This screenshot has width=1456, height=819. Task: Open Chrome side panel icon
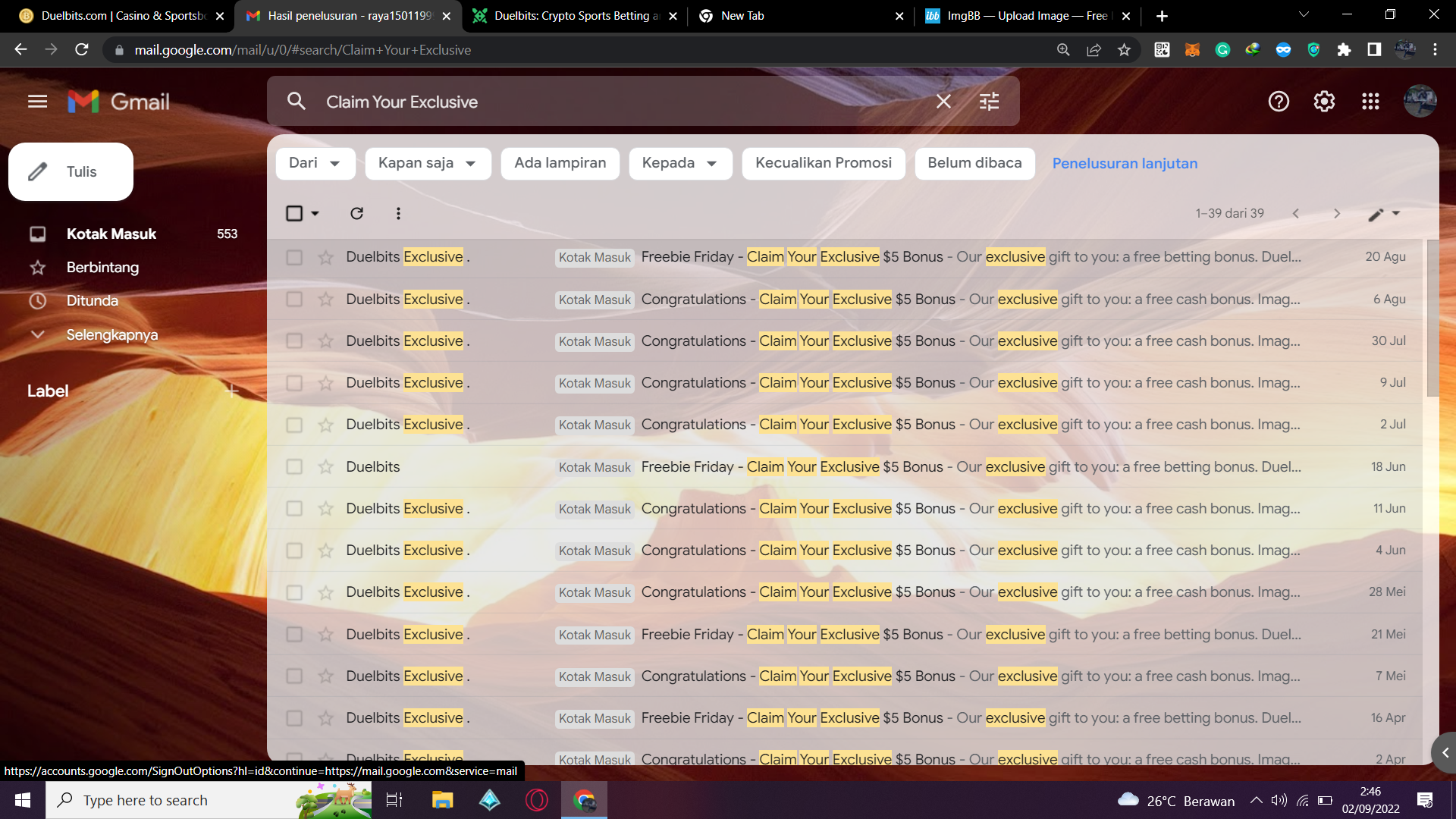click(1374, 50)
